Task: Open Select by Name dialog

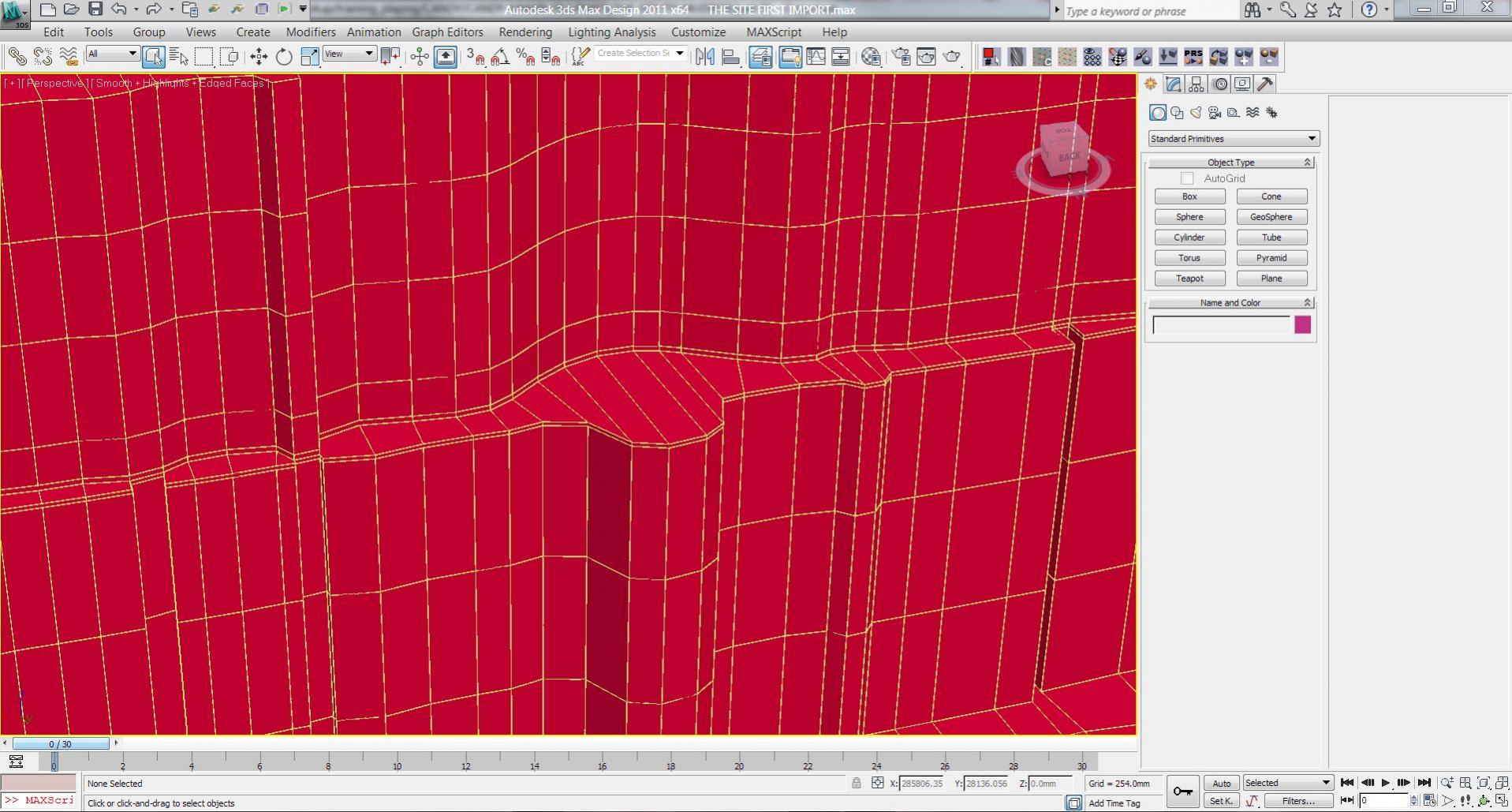Action: (x=179, y=56)
